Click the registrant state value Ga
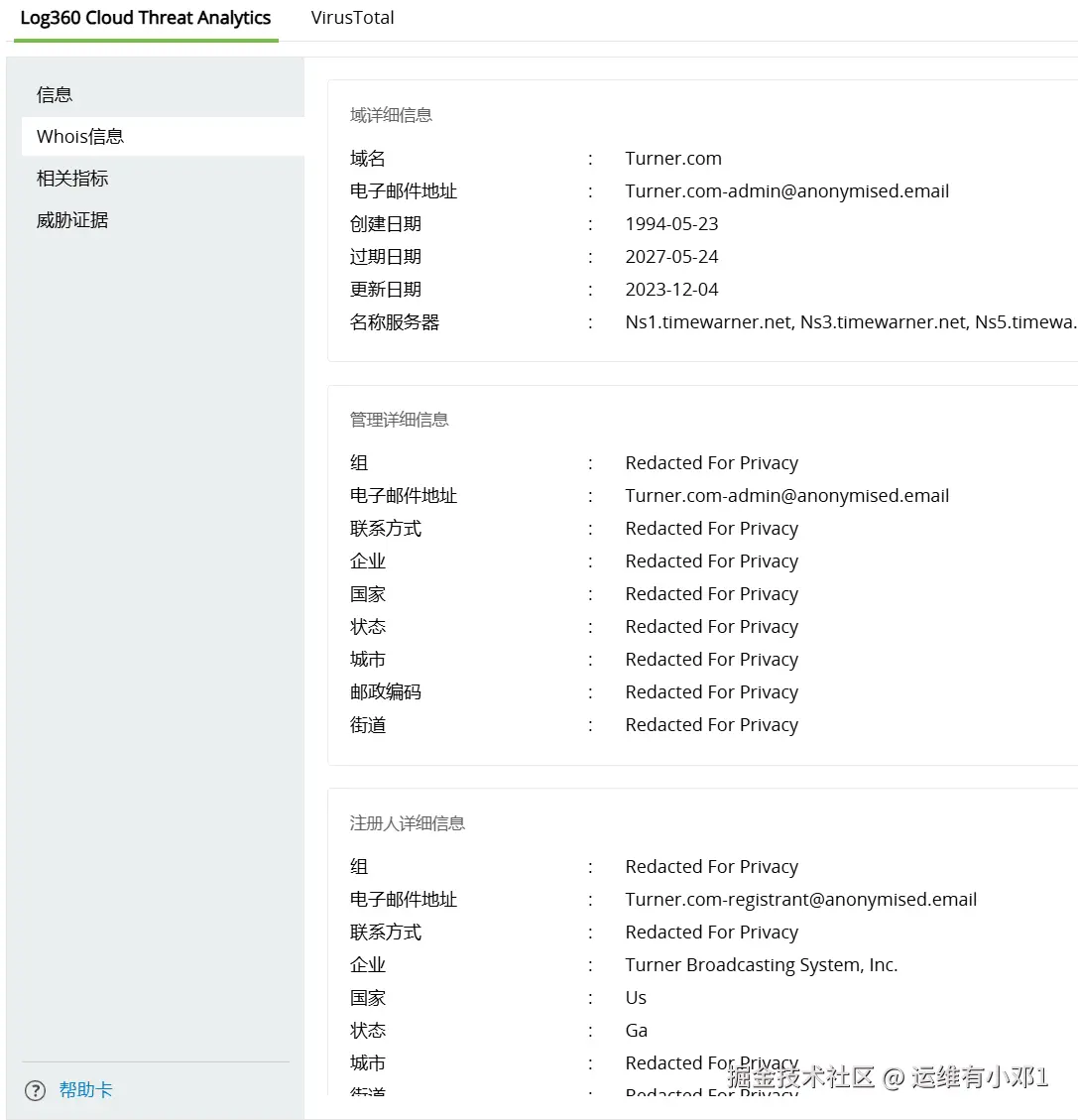 tap(636, 1031)
